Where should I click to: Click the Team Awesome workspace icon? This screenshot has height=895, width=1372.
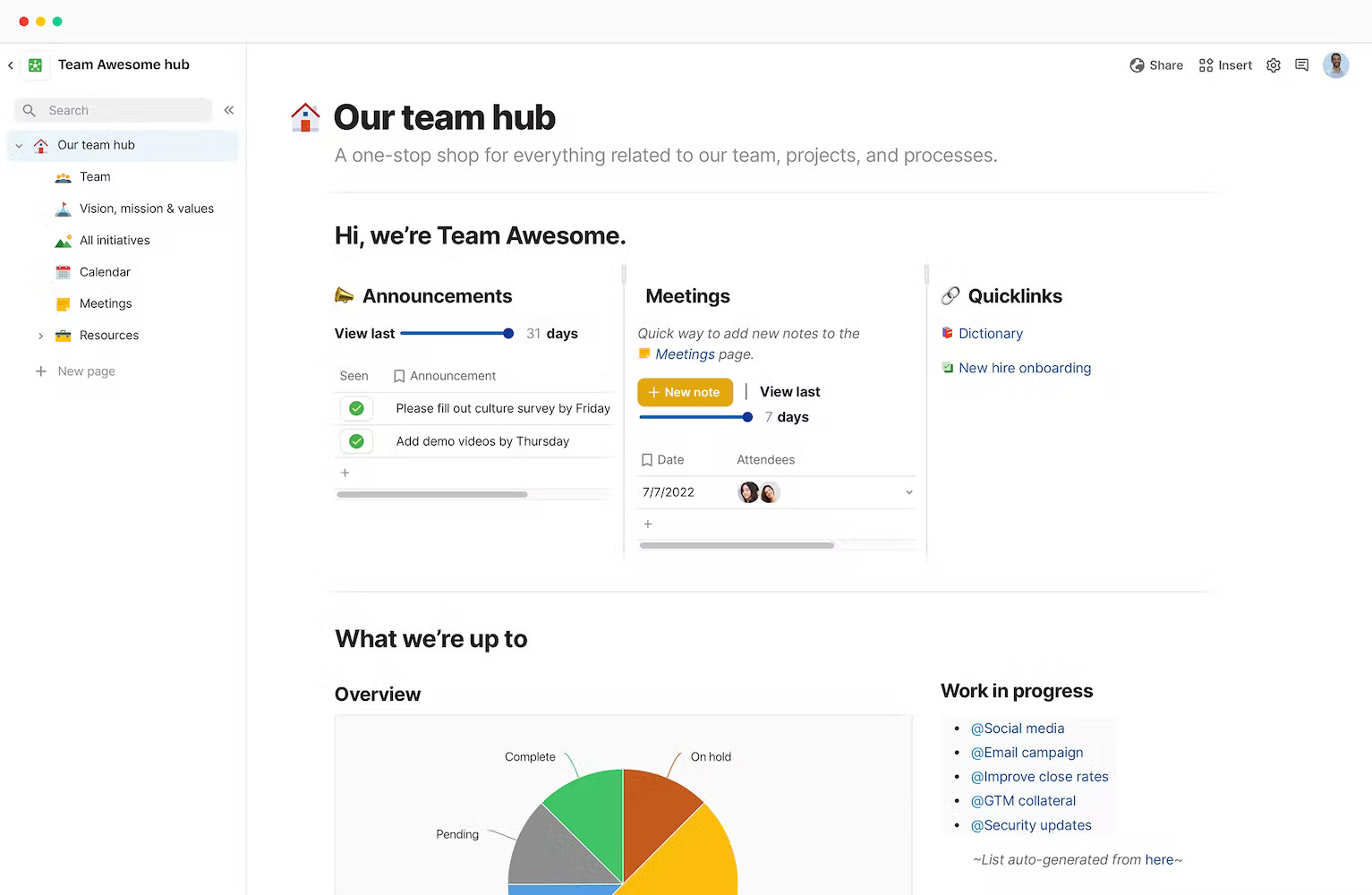click(35, 64)
